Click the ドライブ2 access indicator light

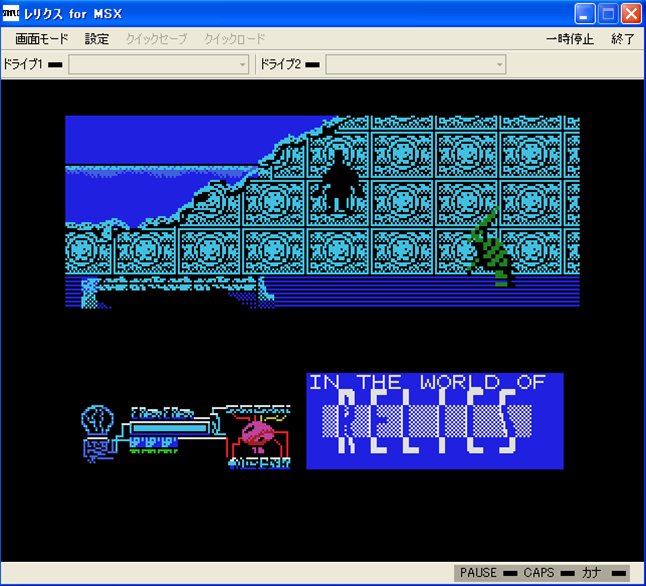click(x=312, y=65)
